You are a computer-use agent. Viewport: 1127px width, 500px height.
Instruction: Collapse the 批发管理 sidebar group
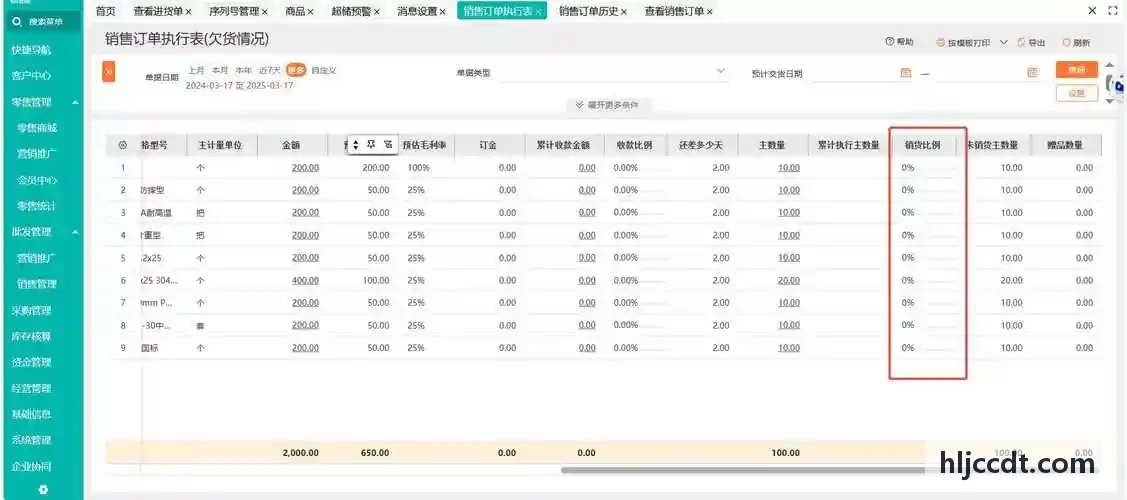click(x=75, y=232)
